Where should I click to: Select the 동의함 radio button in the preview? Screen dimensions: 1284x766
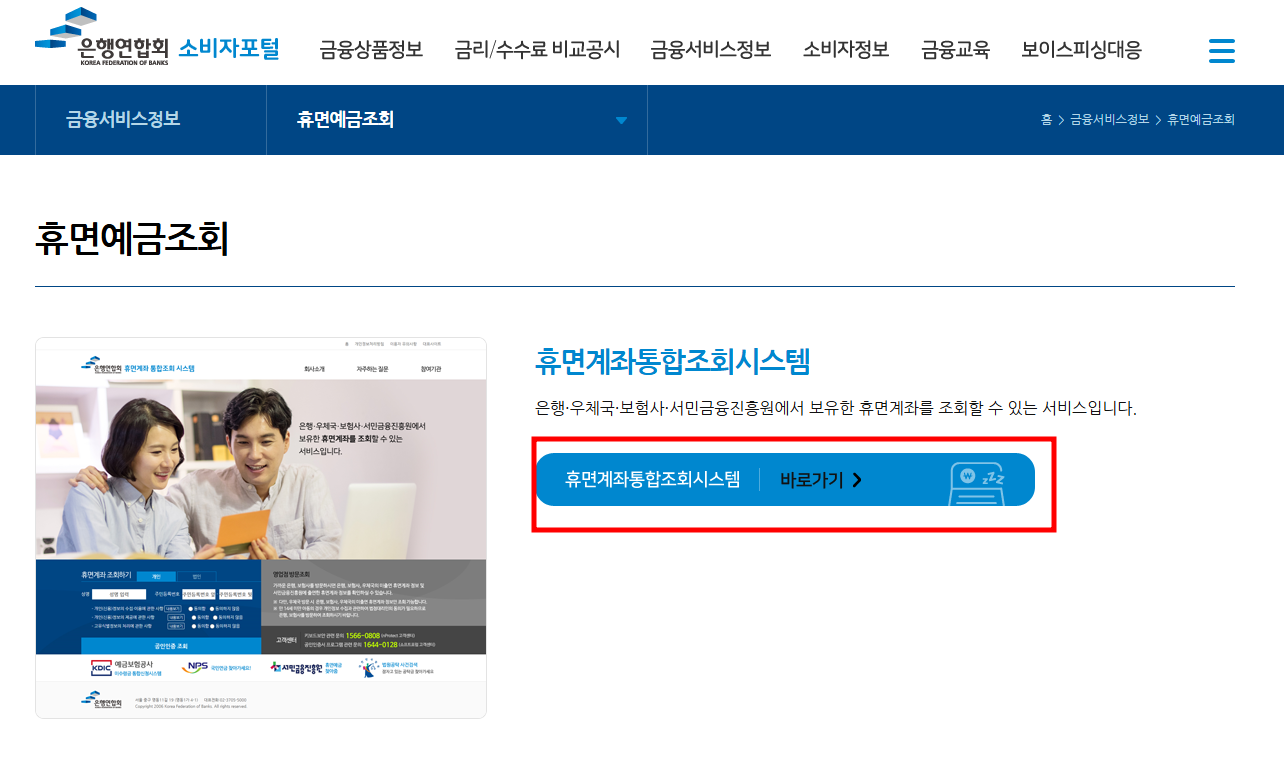pos(192,608)
